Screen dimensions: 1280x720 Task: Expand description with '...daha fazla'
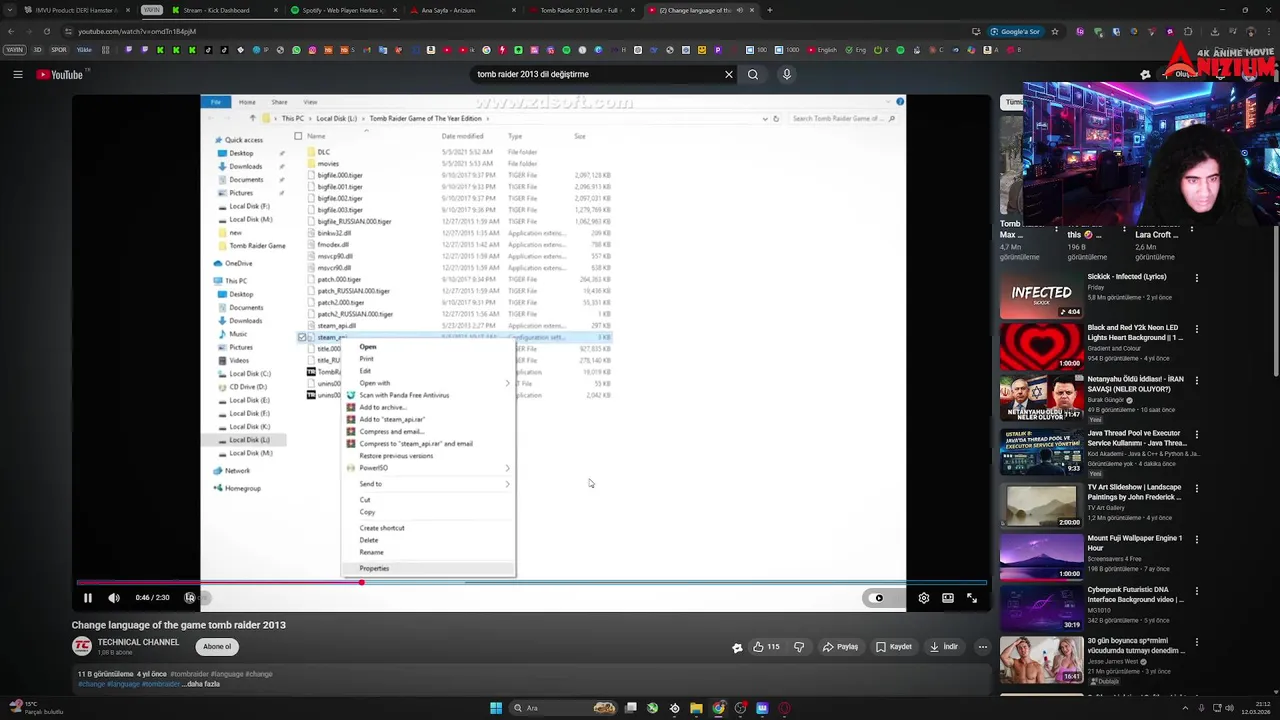click(x=199, y=684)
